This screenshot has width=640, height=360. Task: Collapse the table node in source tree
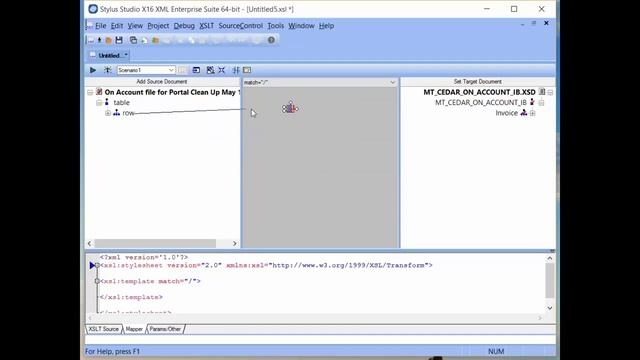click(x=99, y=103)
